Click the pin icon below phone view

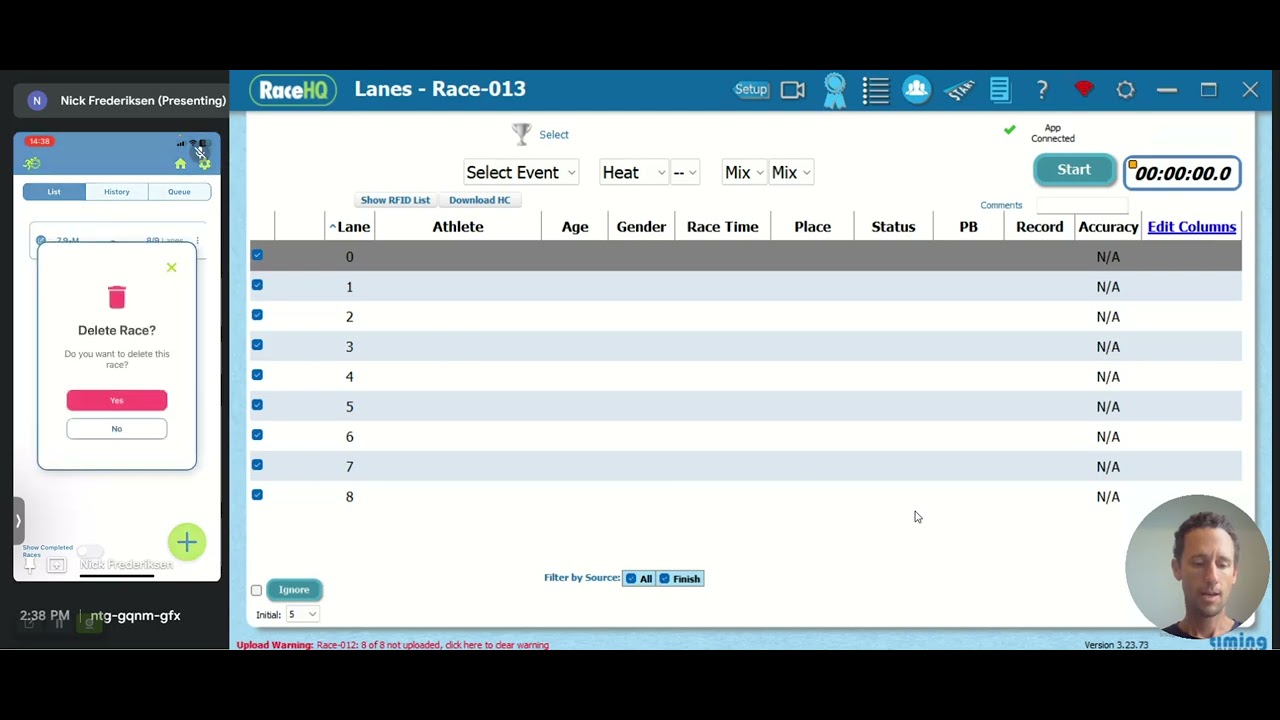(x=29, y=566)
